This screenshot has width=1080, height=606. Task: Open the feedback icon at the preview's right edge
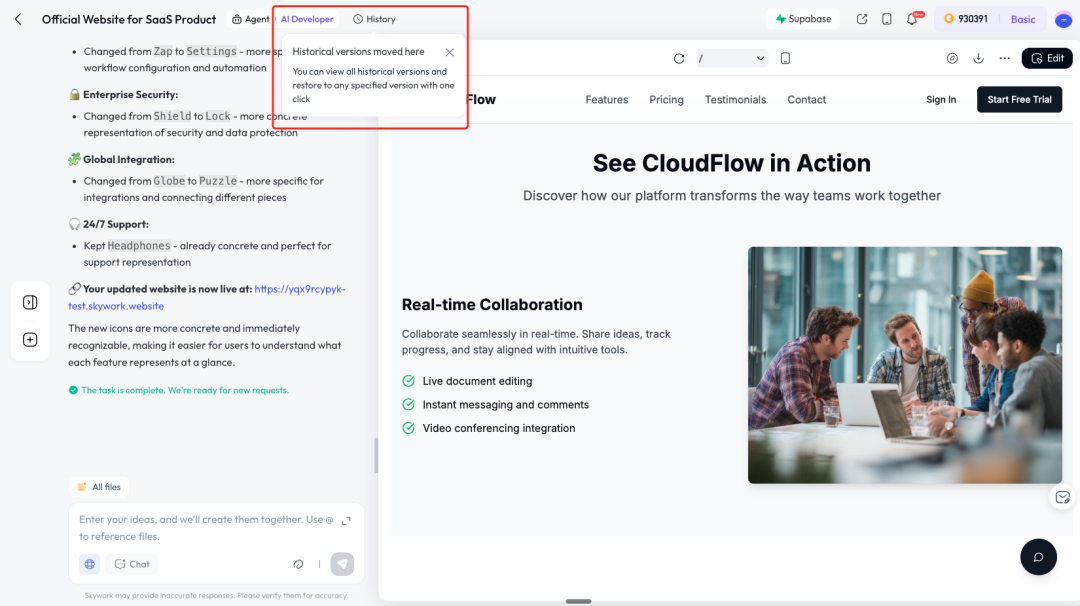click(1062, 497)
